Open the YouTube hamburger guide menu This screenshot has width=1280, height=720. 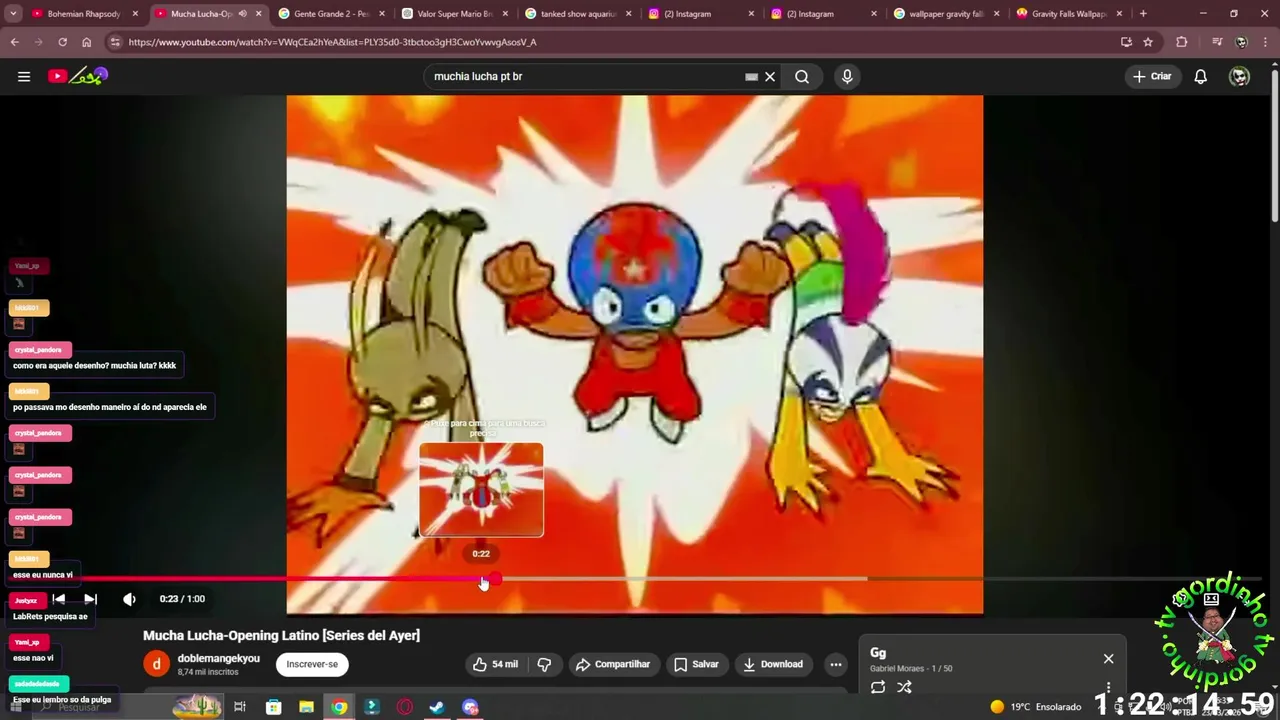point(24,76)
